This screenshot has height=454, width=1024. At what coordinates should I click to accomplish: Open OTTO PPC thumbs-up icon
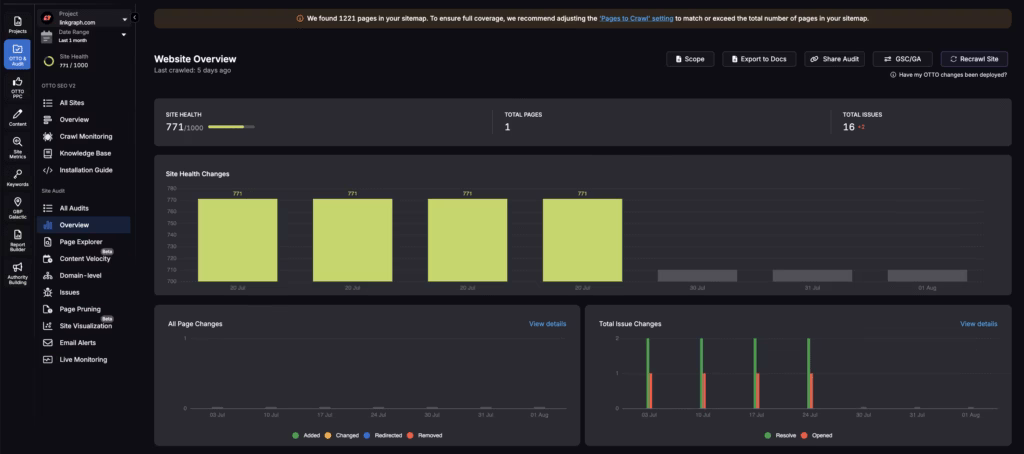pos(17,85)
